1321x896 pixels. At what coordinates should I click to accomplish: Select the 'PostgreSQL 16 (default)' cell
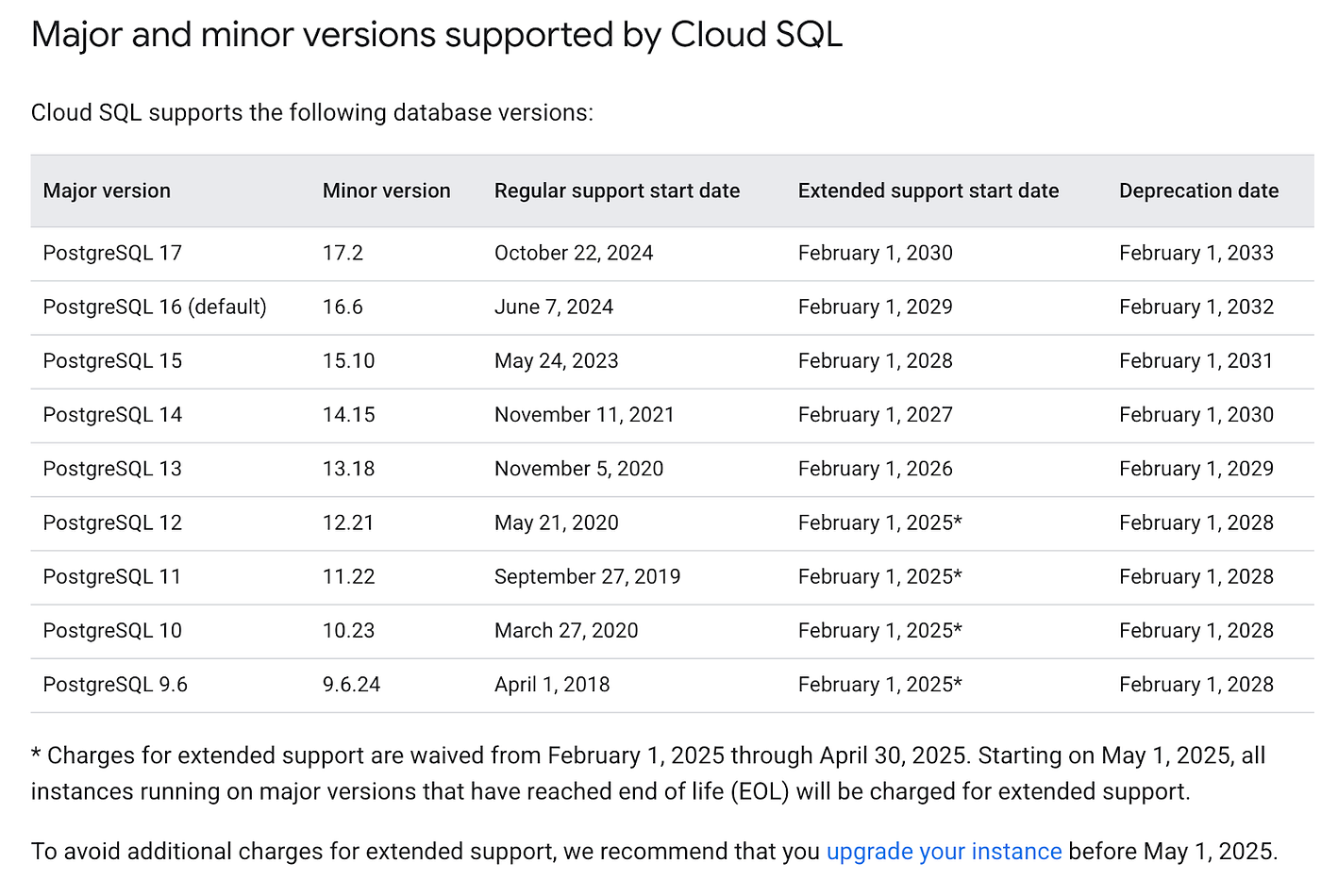(x=155, y=307)
